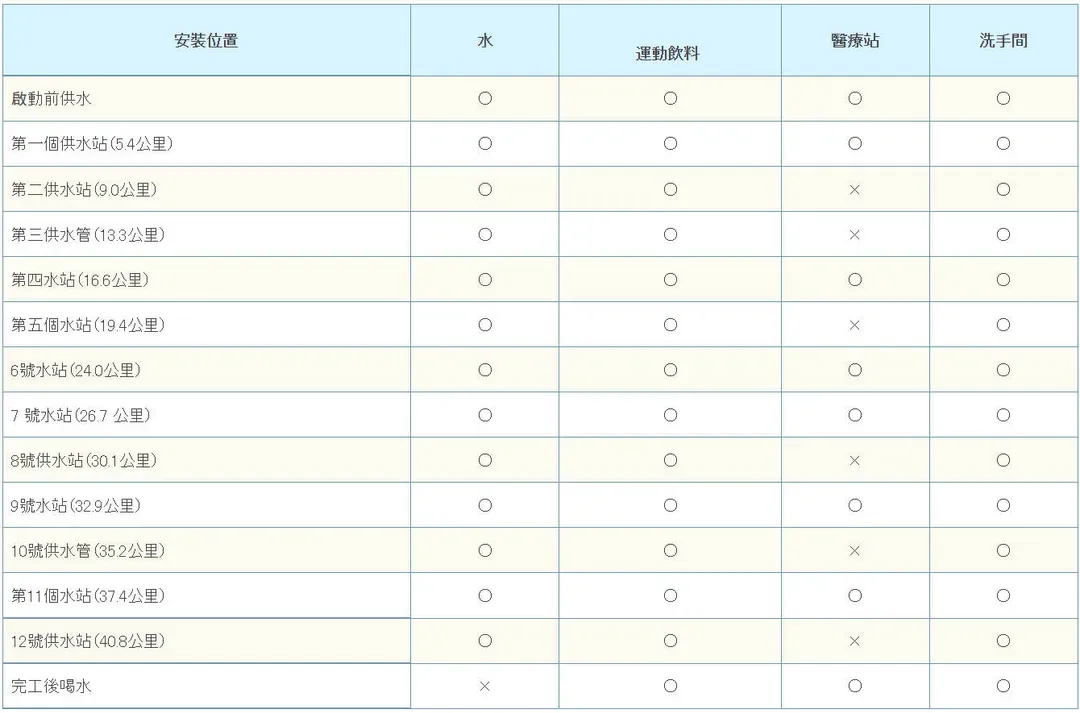Click 洗手間 circle in 6號水站 (24.0公里) row

1003,370
